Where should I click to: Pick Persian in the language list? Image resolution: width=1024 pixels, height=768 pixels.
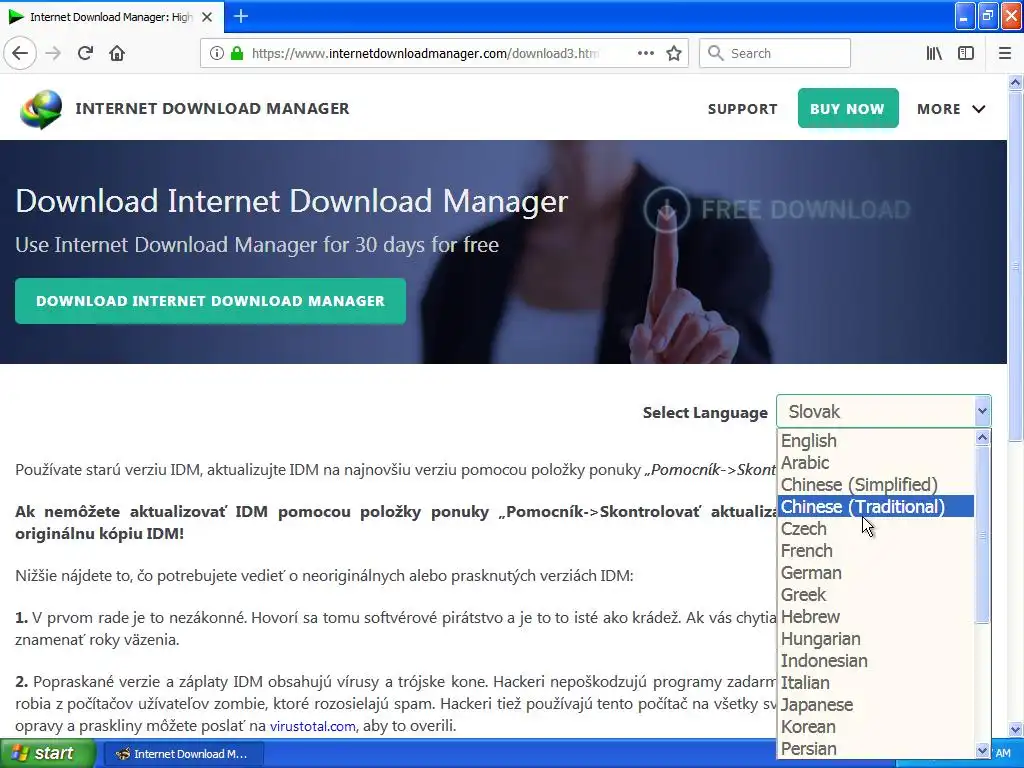875,749
